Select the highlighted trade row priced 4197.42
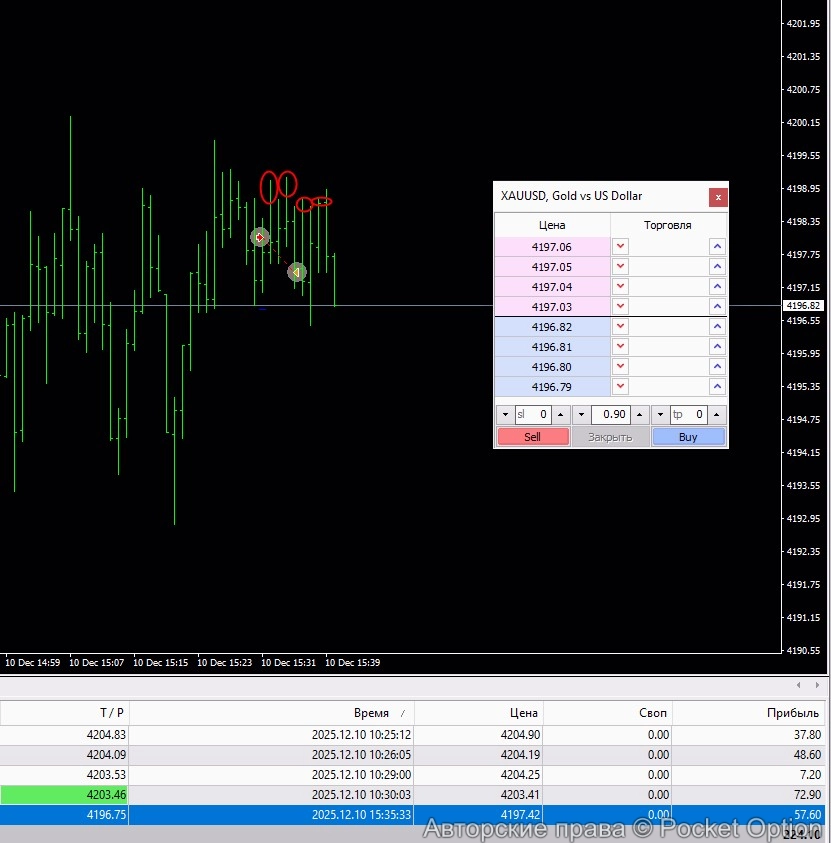The height and width of the screenshot is (843, 831). click(400, 815)
